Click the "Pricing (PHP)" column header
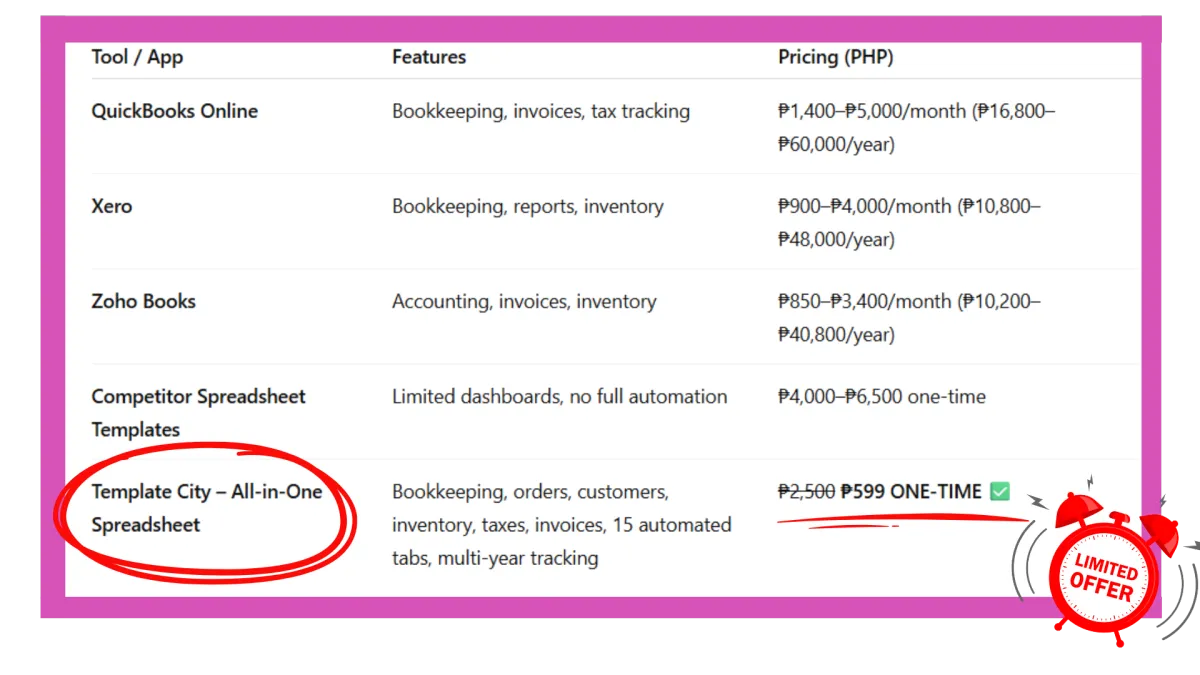Screen dimensions: 1200x675 click(836, 57)
